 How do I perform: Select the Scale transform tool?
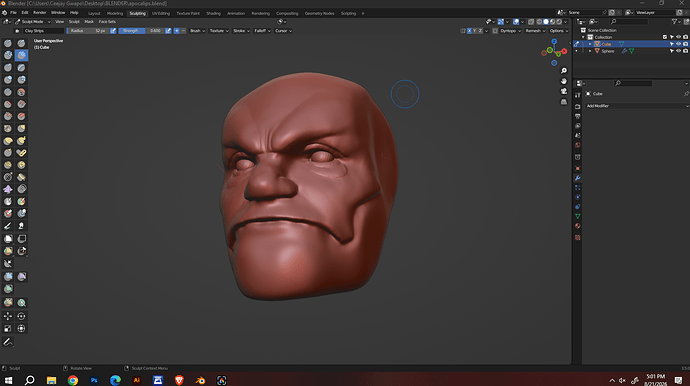[x=8, y=328]
